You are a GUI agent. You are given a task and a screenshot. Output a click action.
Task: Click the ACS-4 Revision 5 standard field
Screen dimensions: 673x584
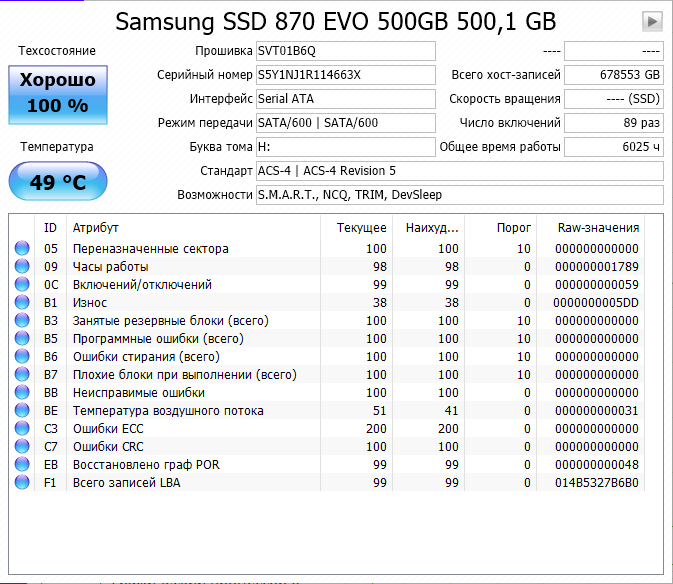tap(460, 171)
